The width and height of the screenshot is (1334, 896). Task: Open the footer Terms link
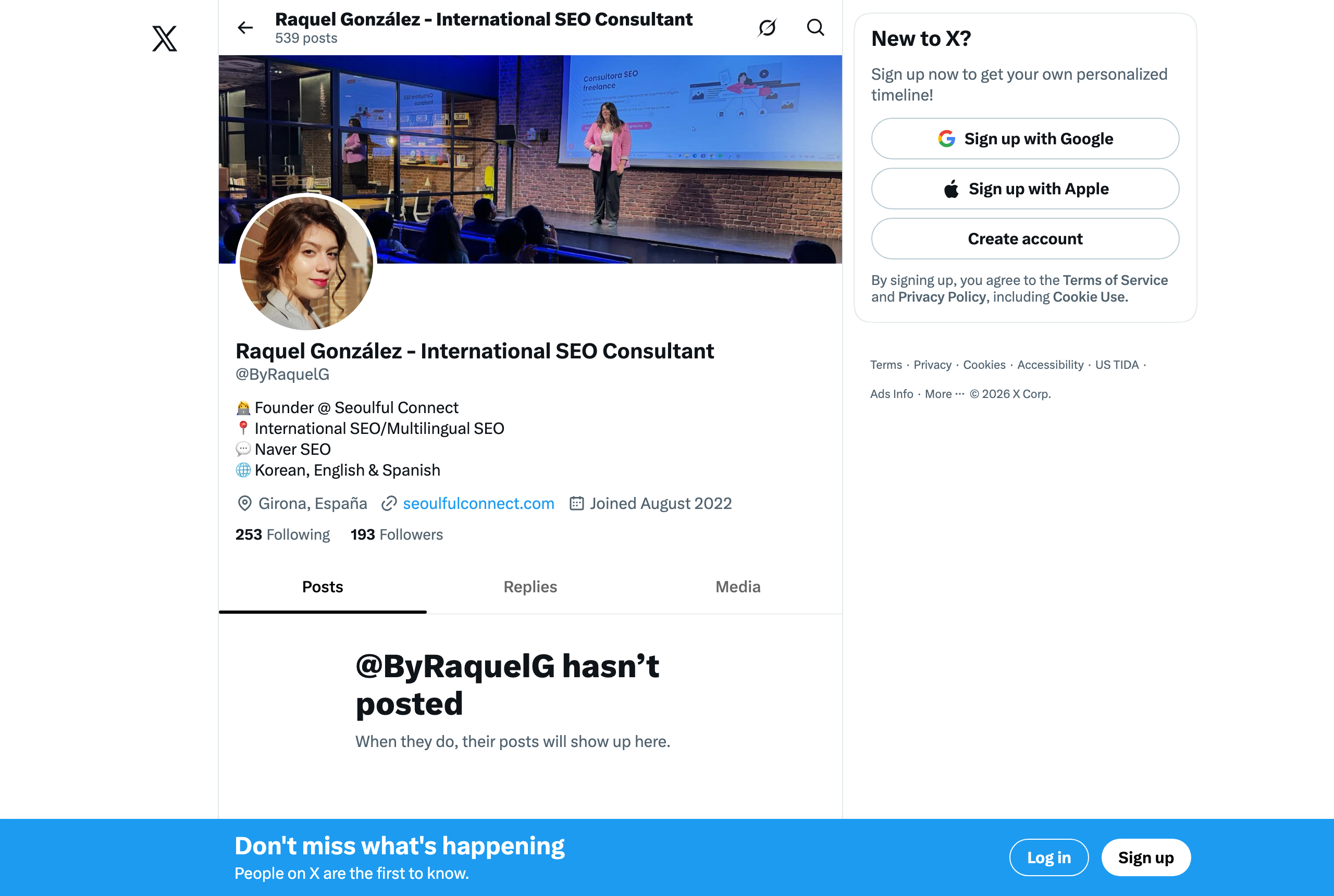point(886,365)
